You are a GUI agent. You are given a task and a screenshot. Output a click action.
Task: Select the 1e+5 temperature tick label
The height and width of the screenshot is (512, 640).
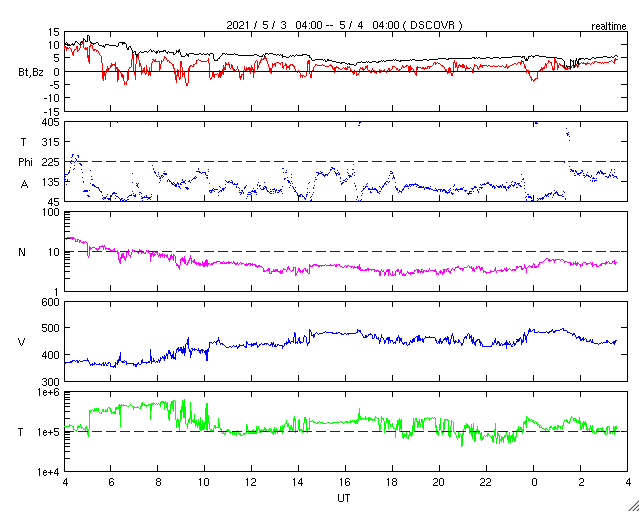point(48,432)
